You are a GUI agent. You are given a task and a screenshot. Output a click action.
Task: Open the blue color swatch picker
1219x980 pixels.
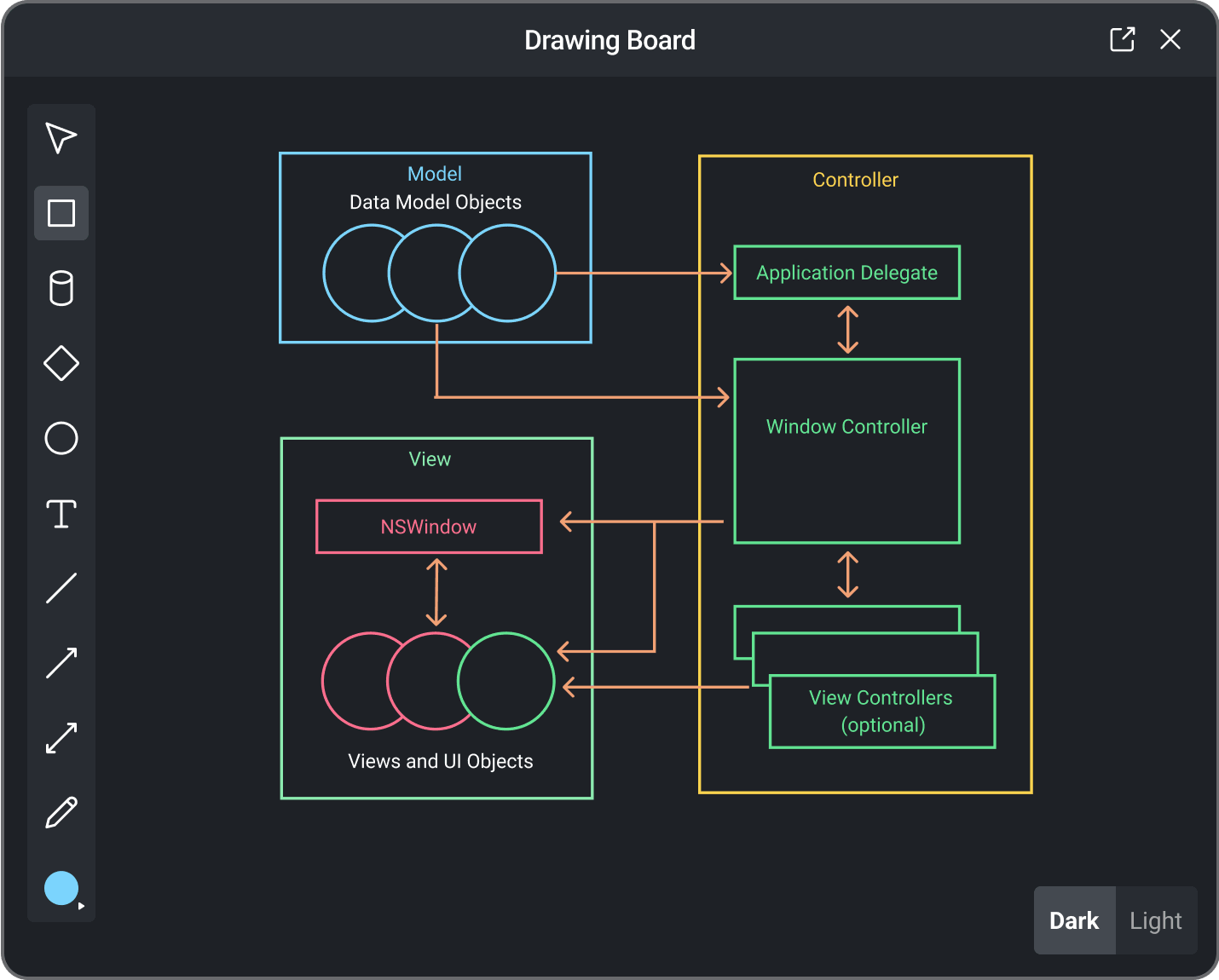point(61,888)
